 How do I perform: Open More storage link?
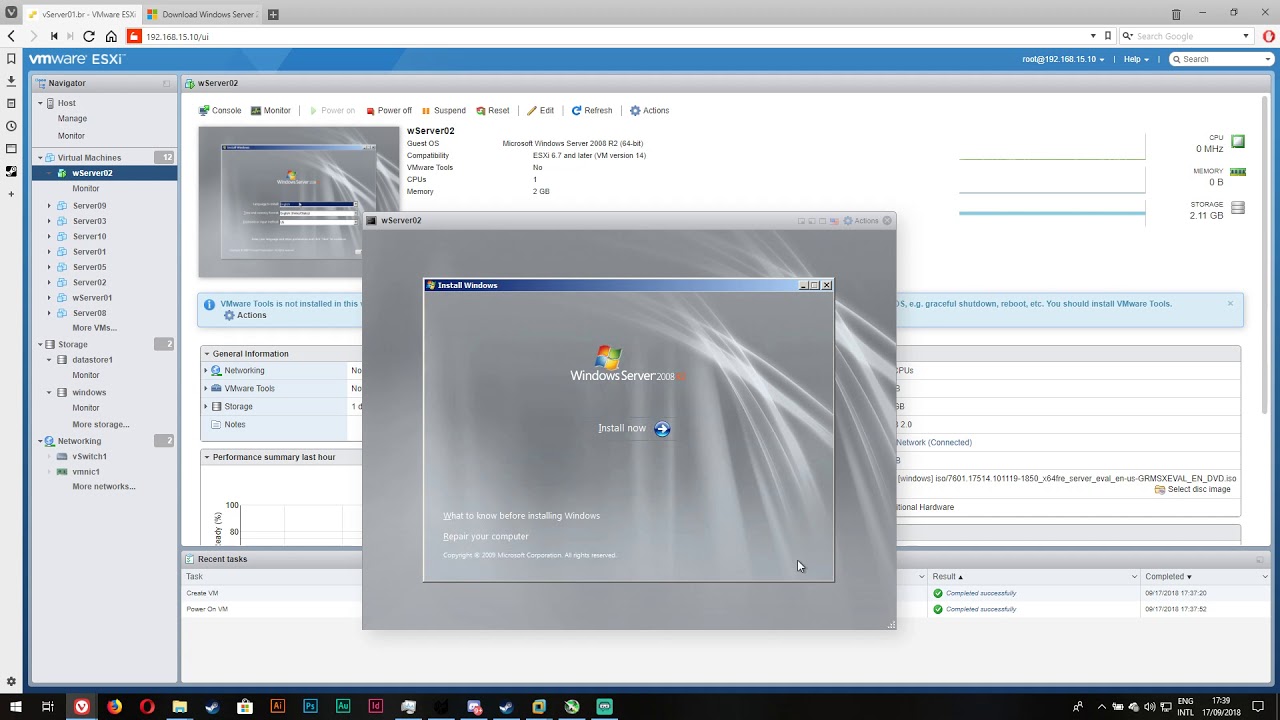click(x=101, y=425)
